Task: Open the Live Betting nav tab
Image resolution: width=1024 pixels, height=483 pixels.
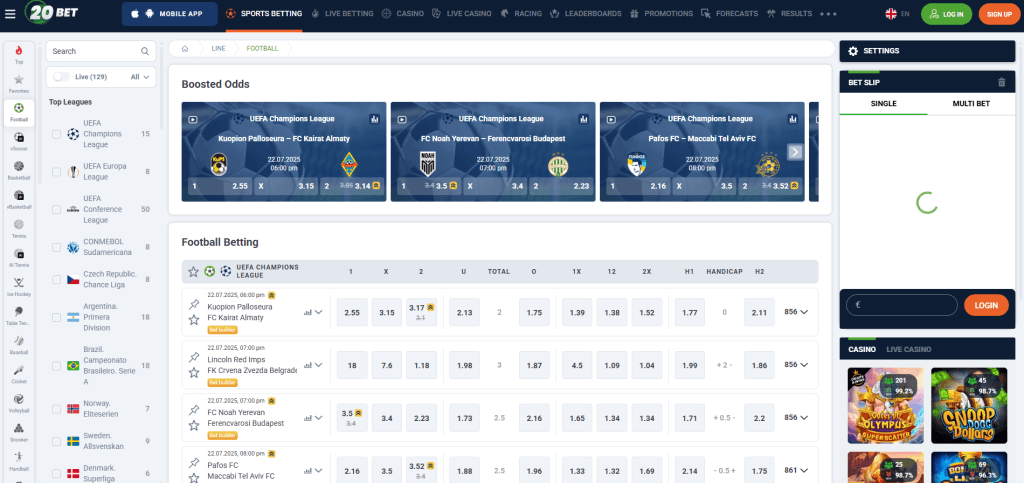Action: [343, 14]
